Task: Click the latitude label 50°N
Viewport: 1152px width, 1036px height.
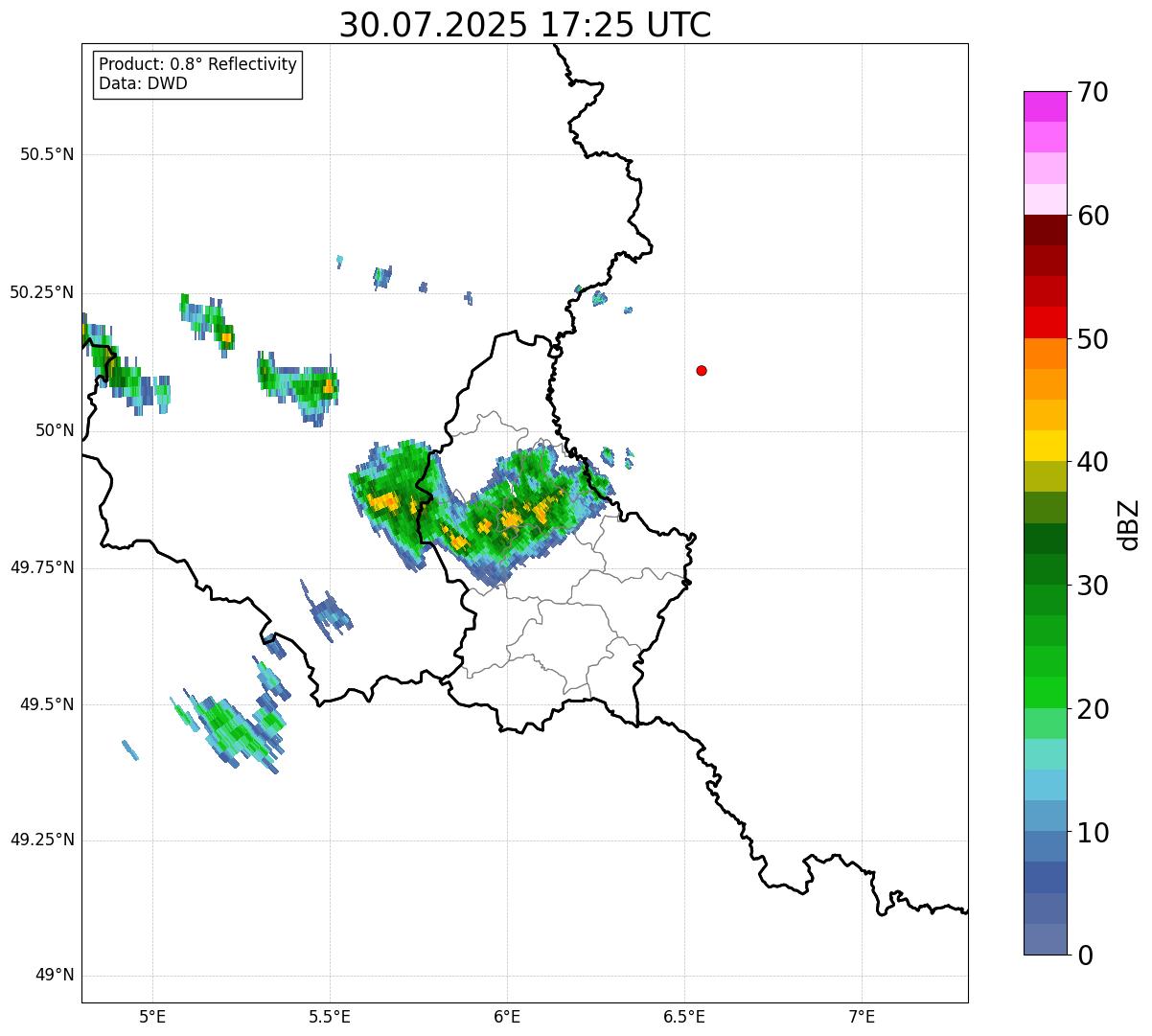Action: point(55,430)
